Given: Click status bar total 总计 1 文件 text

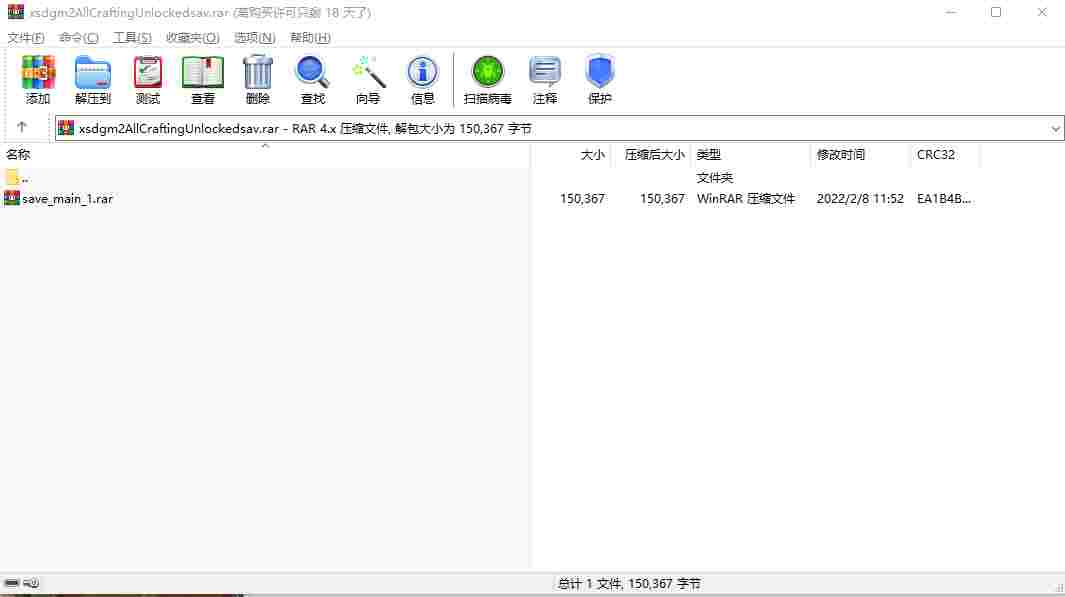Looking at the screenshot, I should pos(629,583).
